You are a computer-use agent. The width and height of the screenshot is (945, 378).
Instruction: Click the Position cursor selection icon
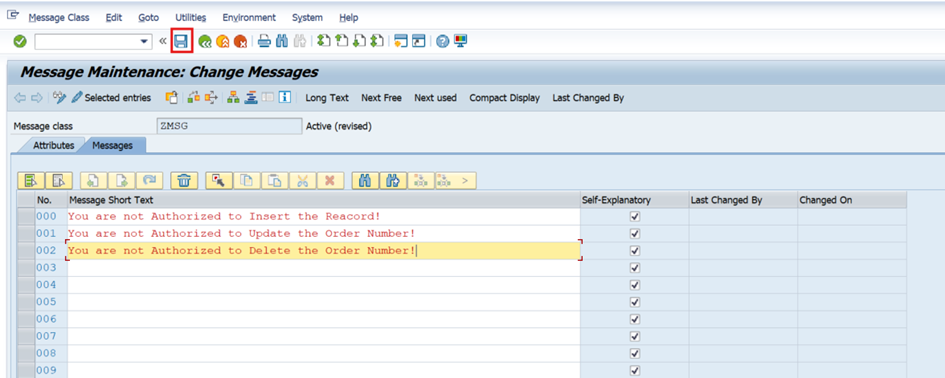(219, 180)
